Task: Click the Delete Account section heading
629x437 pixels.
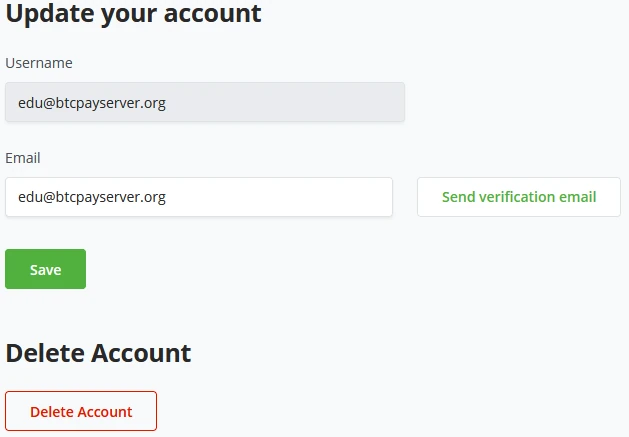Action: [x=98, y=352]
